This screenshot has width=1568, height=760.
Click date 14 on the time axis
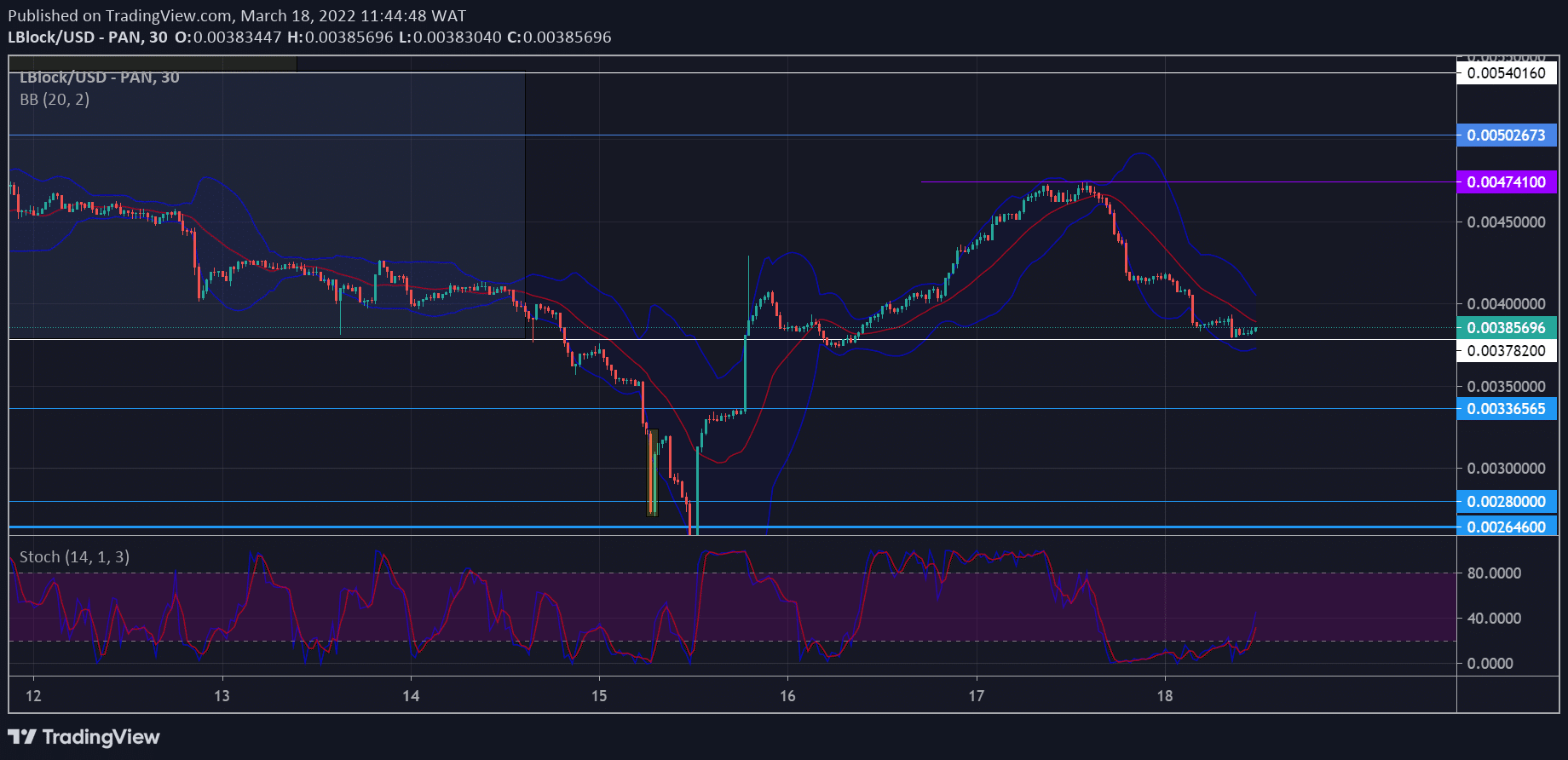tap(411, 696)
